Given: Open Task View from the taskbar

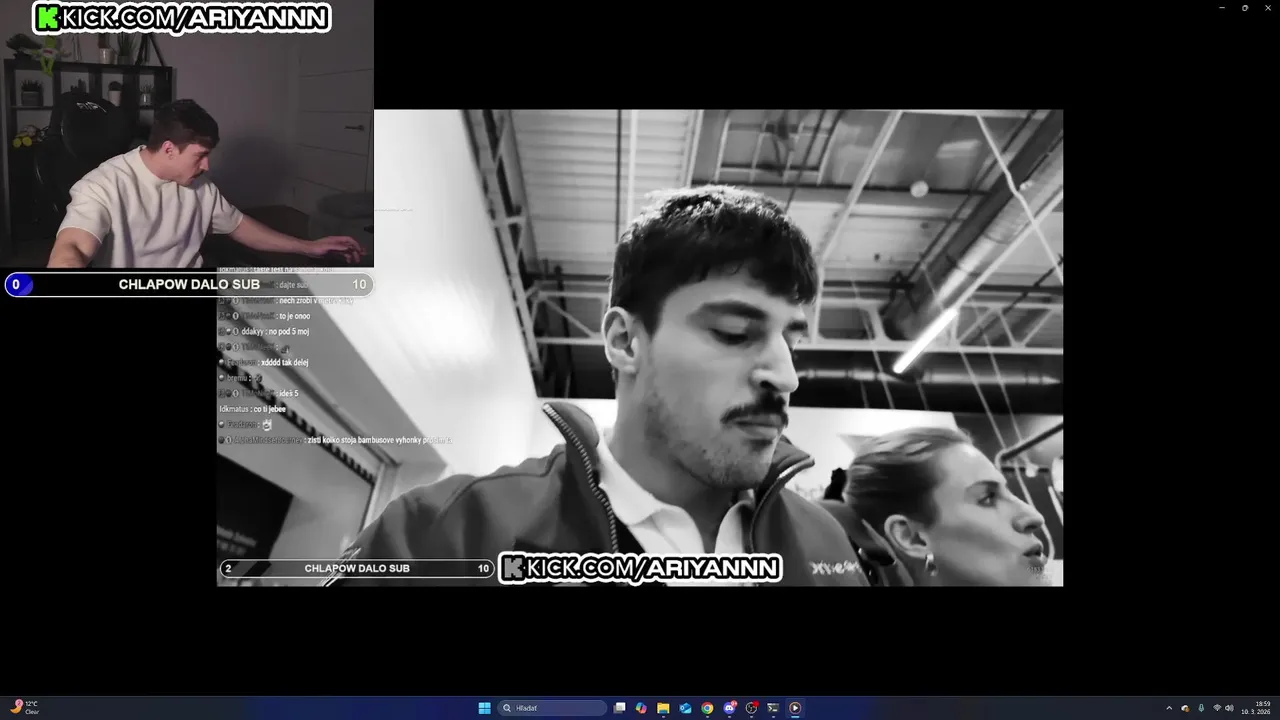Looking at the screenshot, I should pos(620,708).
